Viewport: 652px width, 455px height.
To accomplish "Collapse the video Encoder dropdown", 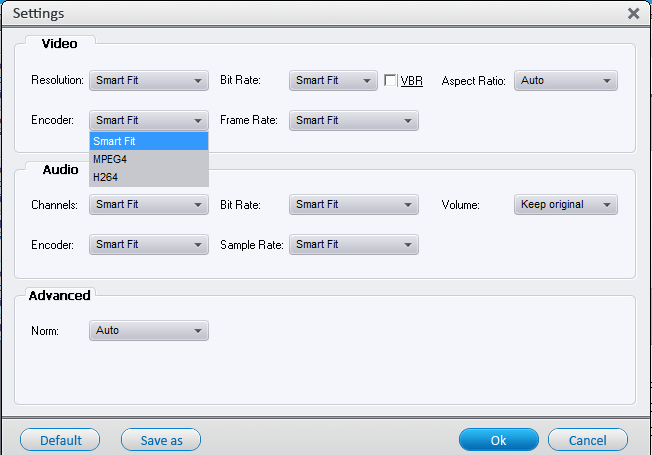I will [148, 121].
